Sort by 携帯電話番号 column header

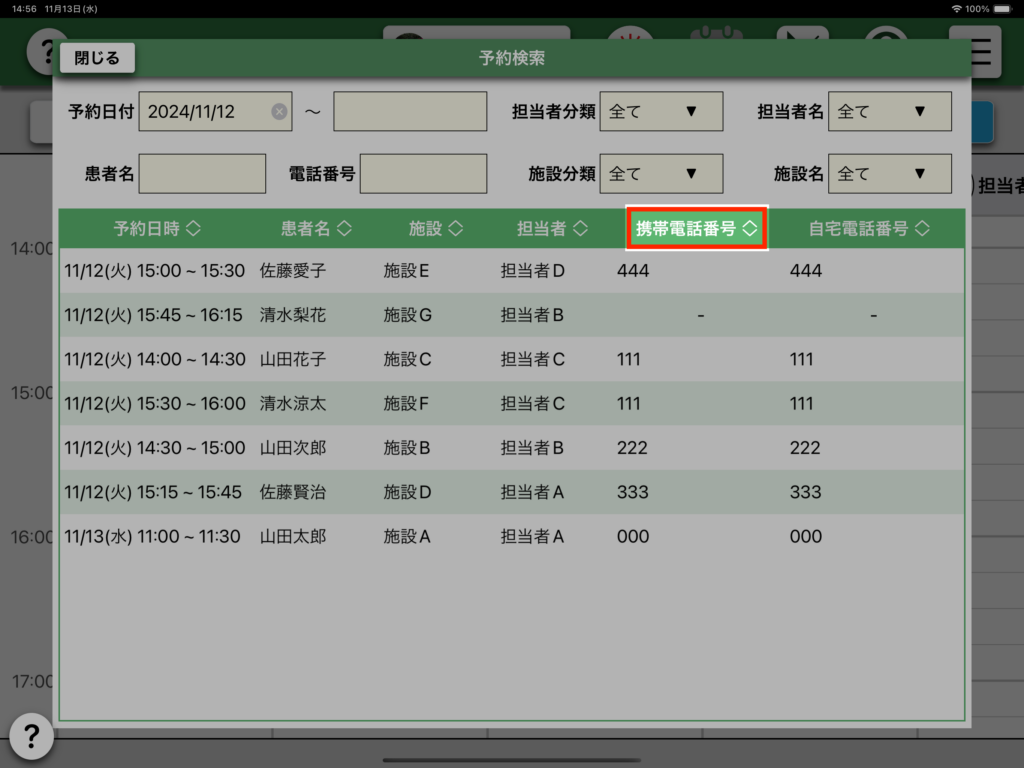pyautogui.click(x=697, y=229)
